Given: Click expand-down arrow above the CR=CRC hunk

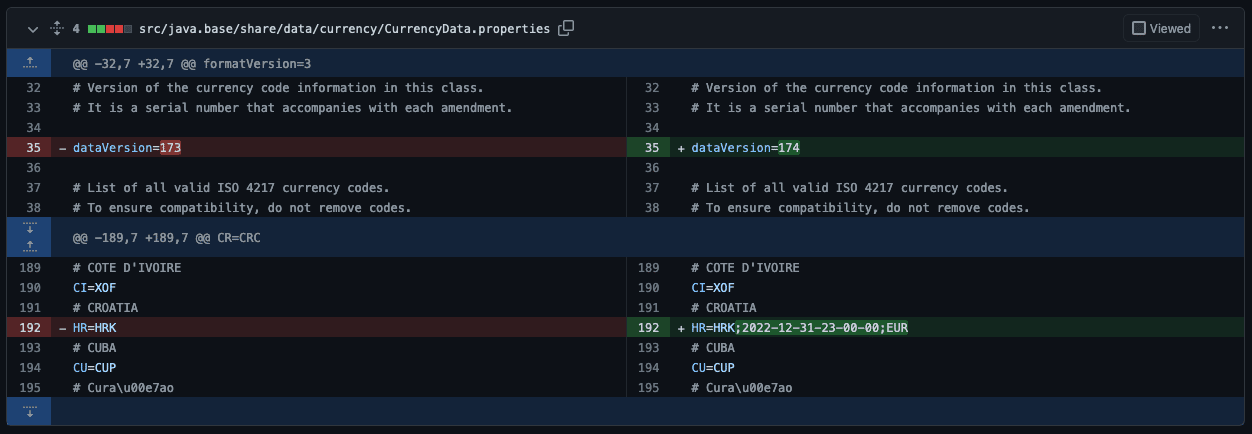Looking at the screenshot, I should point(29,229).
